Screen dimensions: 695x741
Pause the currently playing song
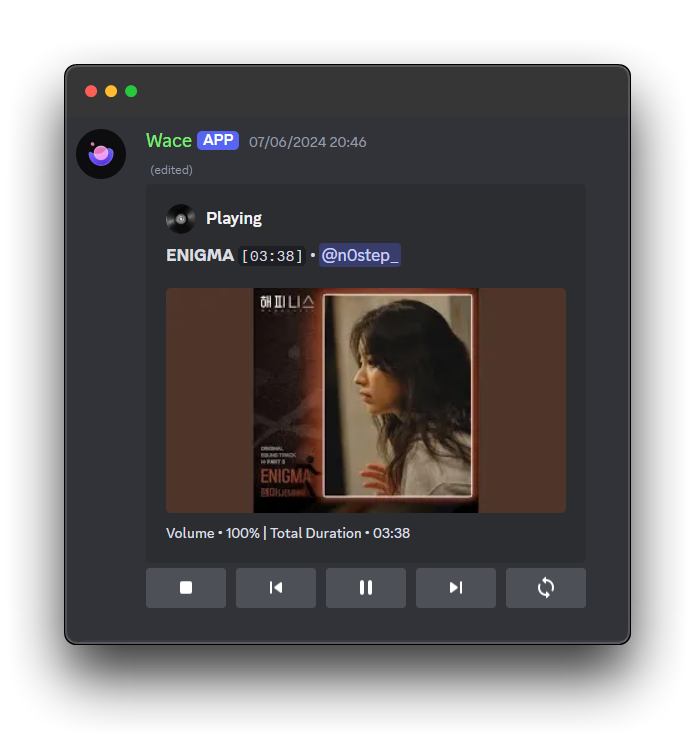click(x=366, y=588)
